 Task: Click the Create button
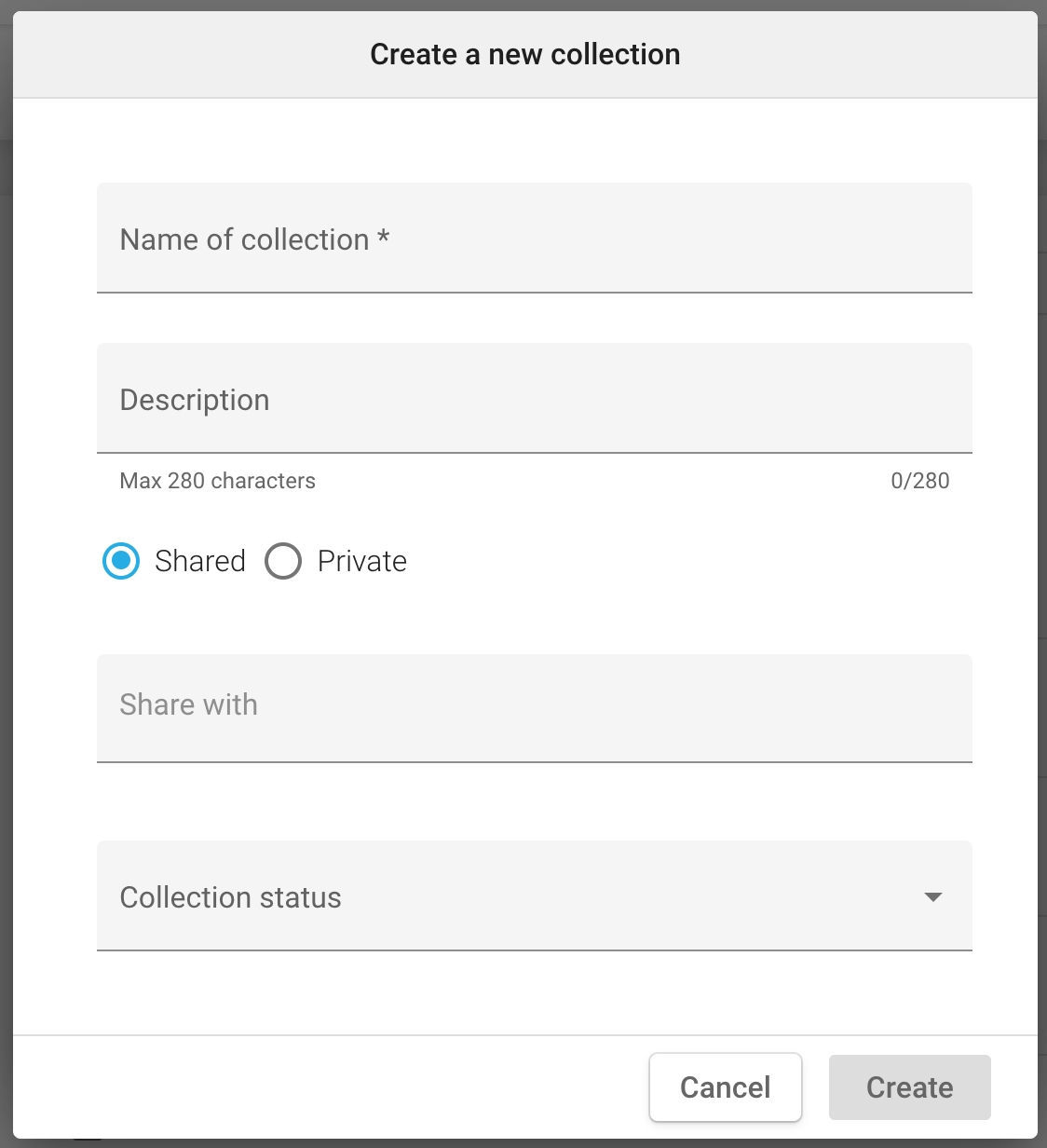click(909, 1087)
